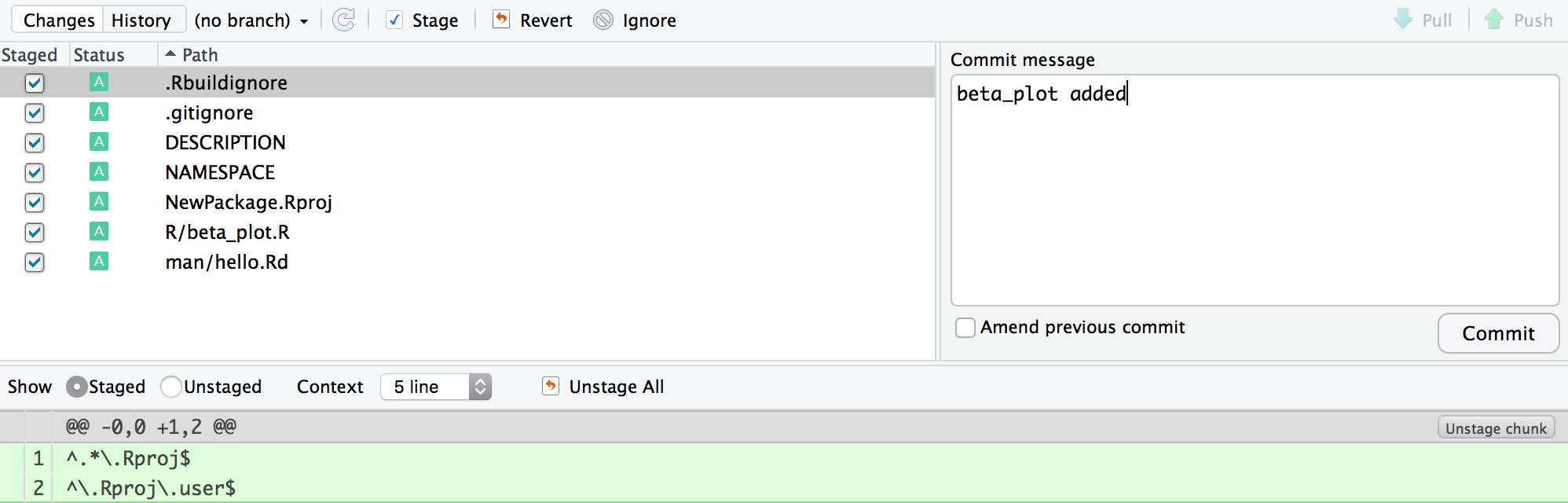Enable Amend previous commit checkbox
This screenshot has height=503, width=1568.
click(x=965, y=328)
